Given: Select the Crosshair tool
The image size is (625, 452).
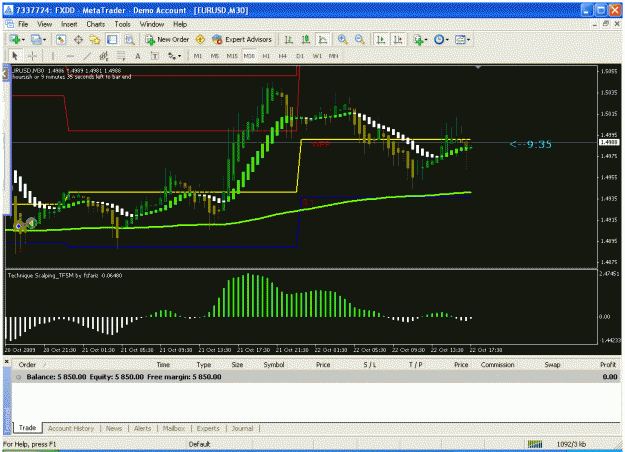Looking at the screenshot, I should [32, 56].
